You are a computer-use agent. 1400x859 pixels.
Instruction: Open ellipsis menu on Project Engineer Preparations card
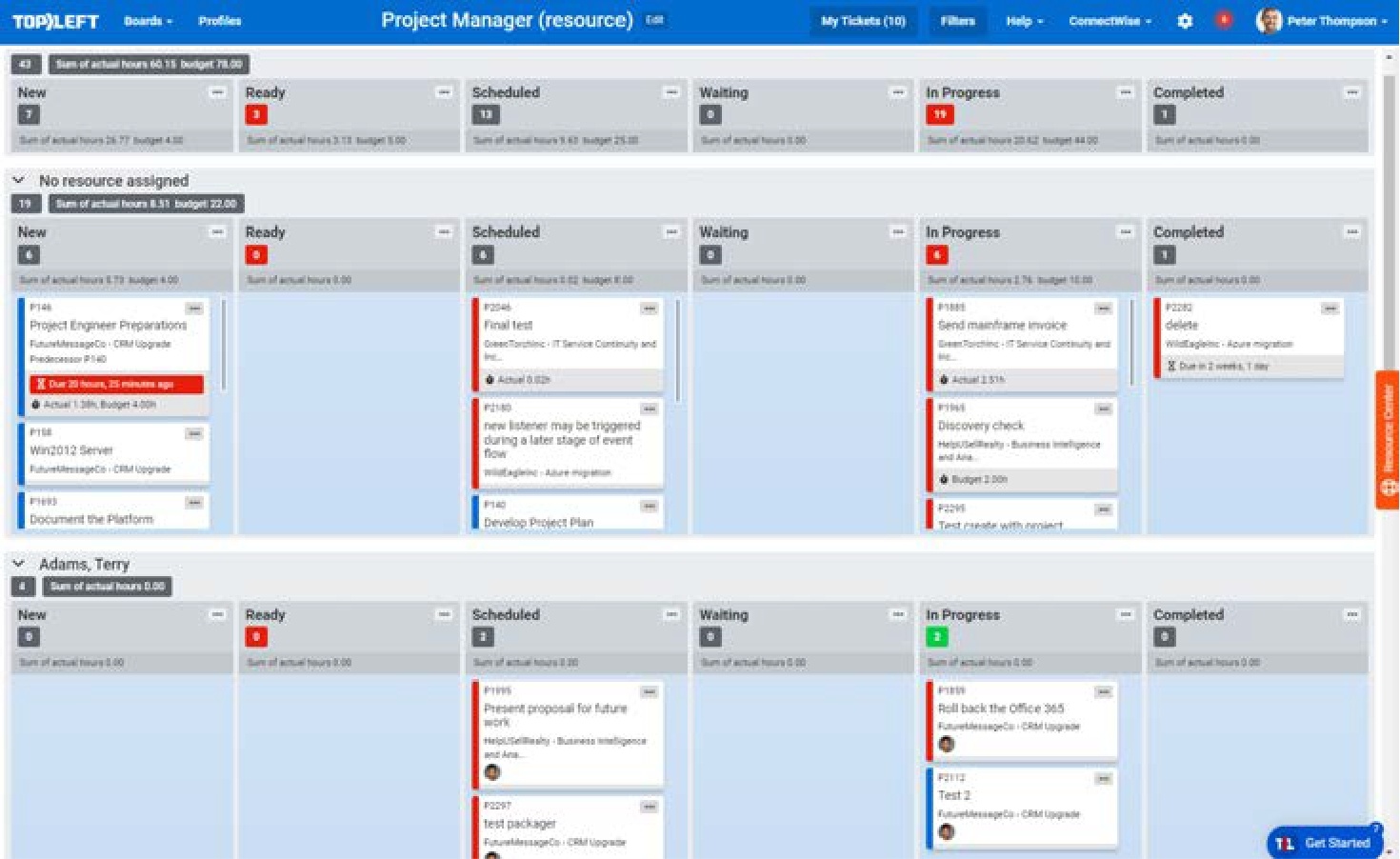click(194, 309)
